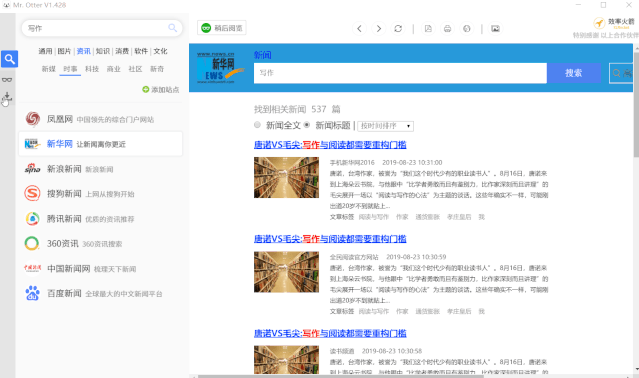This screenshot has height=378, width=639.
Task: Select 新华网 让新闻离你更近 site row
Action: coord(100,144)
